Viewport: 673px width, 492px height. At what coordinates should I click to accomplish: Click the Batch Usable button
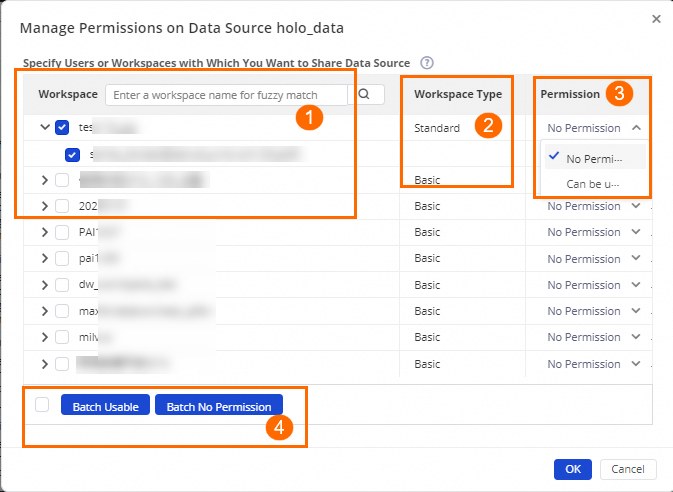click(105, 406)
